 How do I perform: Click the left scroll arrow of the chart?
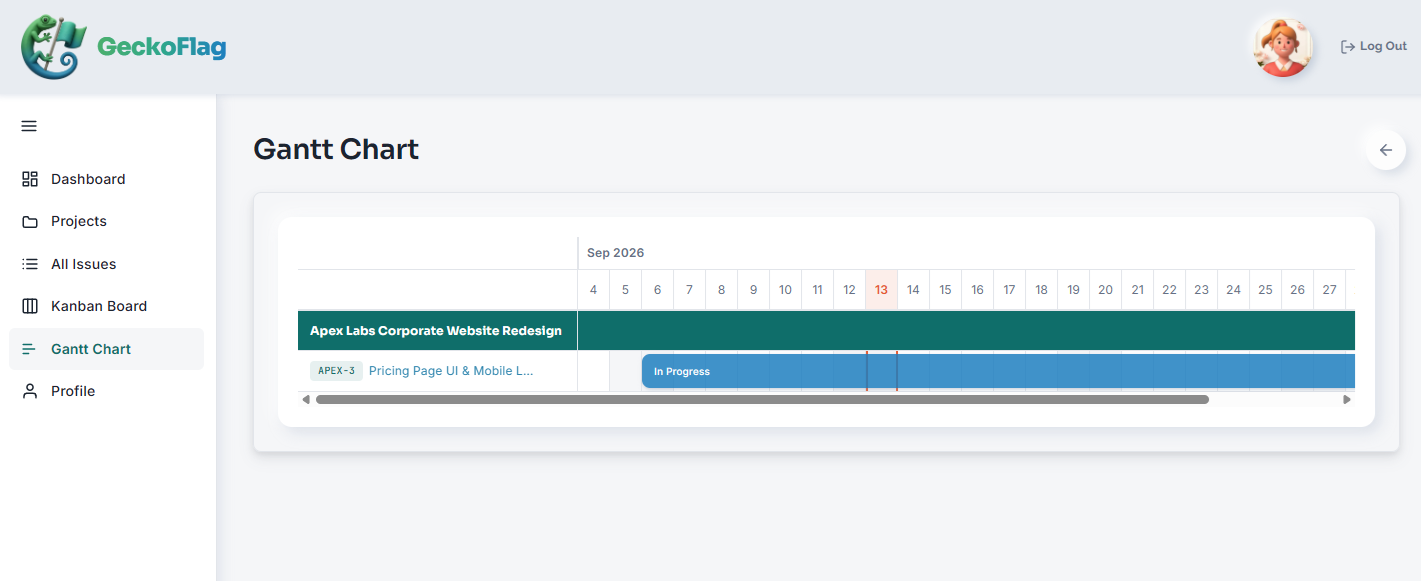pos(306,399)
